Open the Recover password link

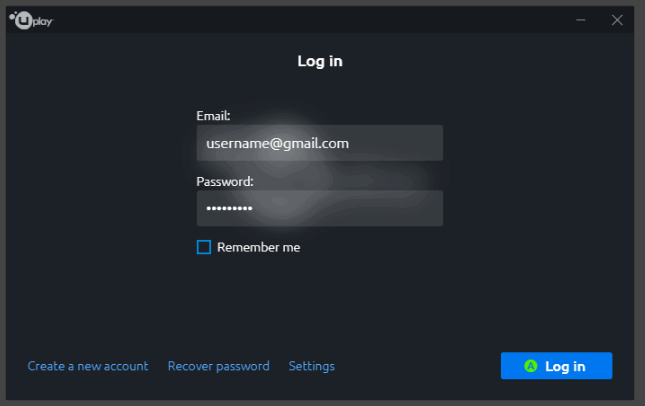218,366
